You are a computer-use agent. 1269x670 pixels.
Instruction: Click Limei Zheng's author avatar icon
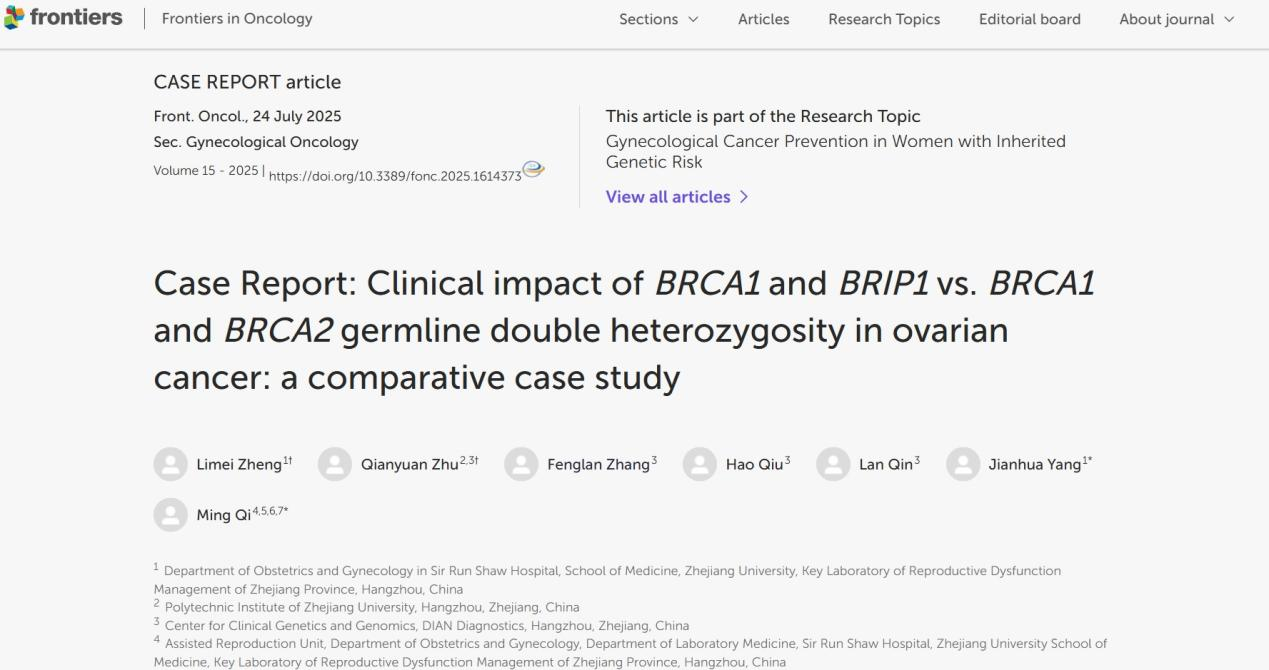tap(170, 464)
